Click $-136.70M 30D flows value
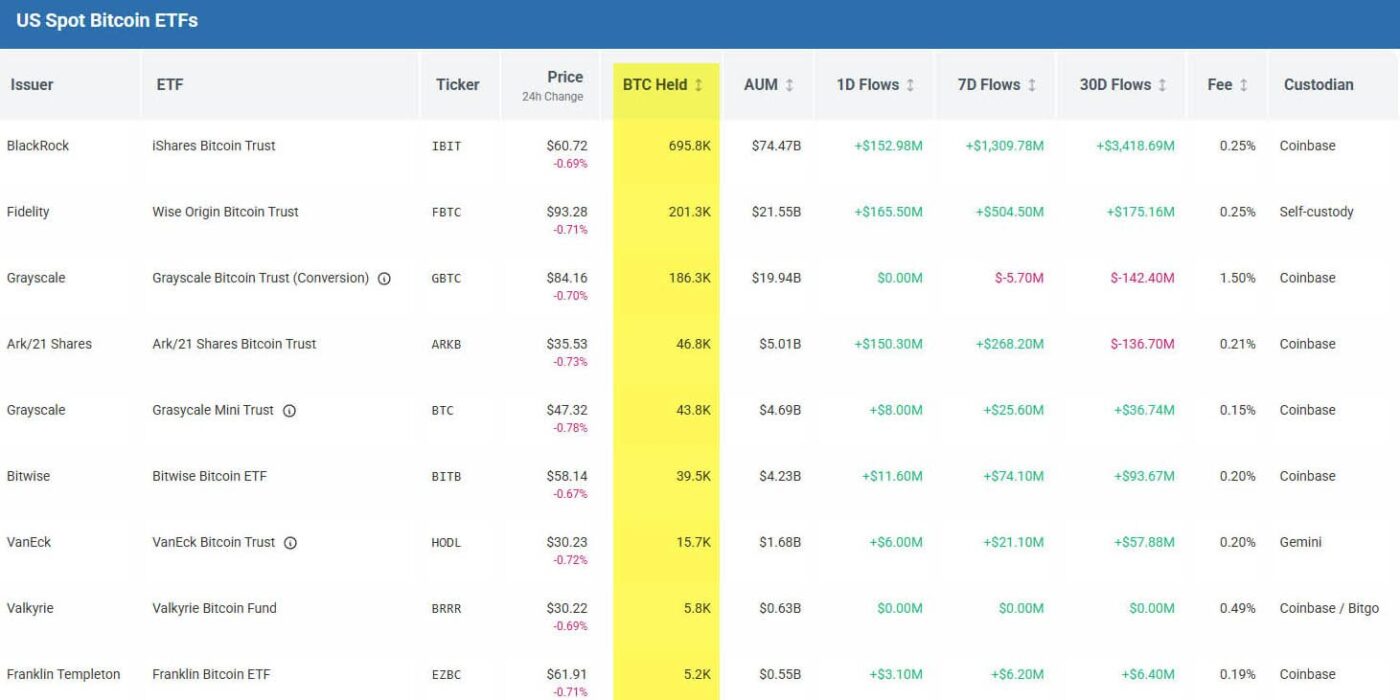The image size is (1400, 700). coord(1143,344)
